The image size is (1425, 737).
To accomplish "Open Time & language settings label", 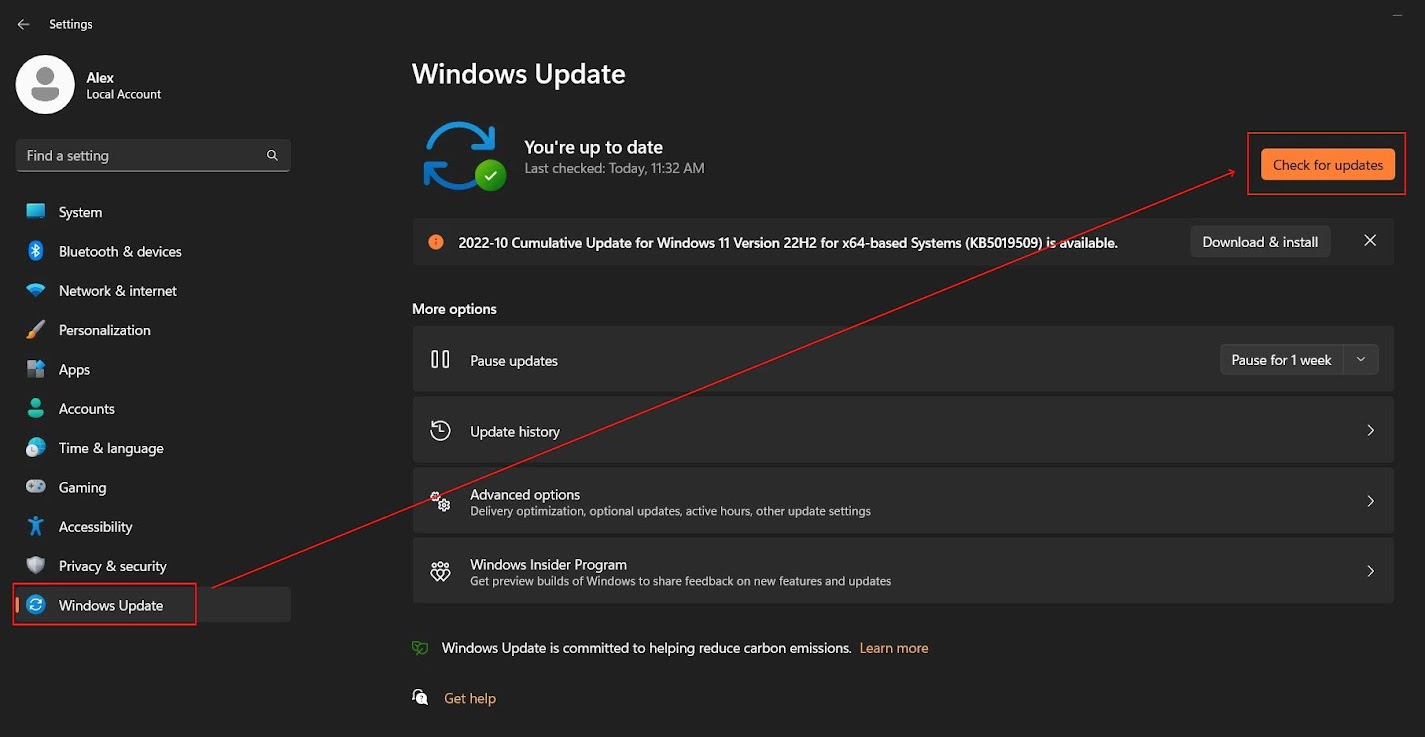I will pos(111,448).
